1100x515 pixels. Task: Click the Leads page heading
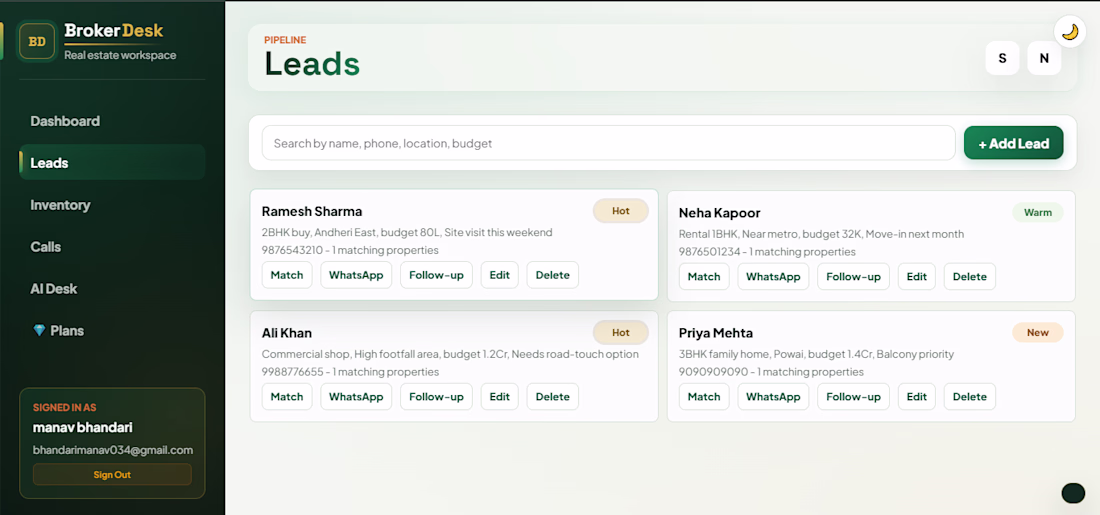coord(312,63)
